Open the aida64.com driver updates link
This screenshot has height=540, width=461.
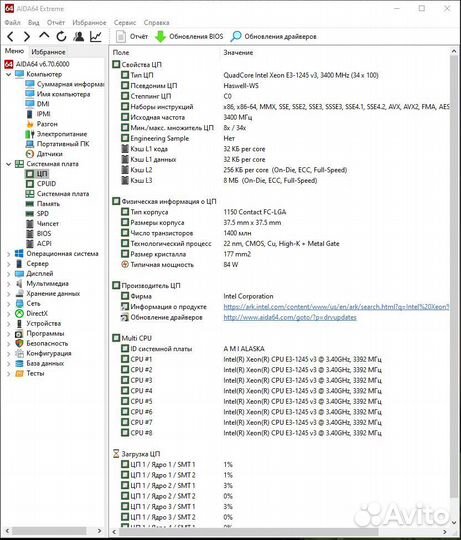pyautogui.click(x=290, y=317)
